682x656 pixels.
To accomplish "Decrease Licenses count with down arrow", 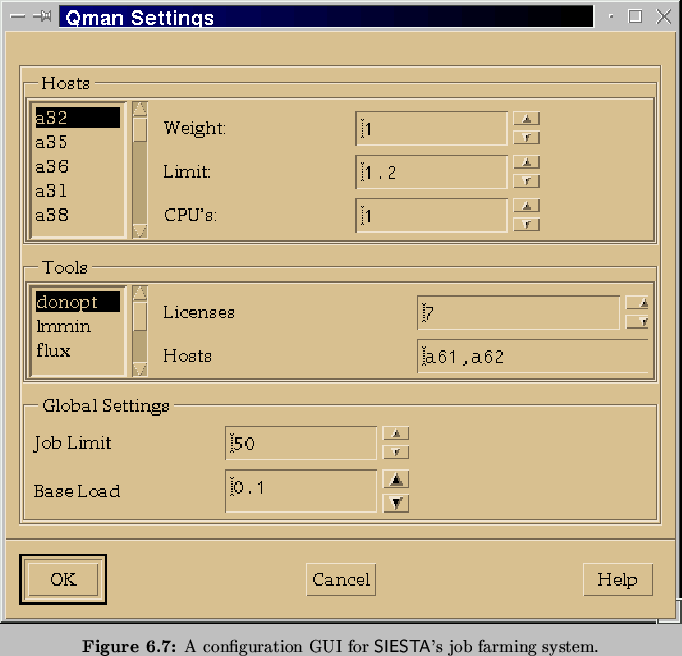I will (637, 322).
